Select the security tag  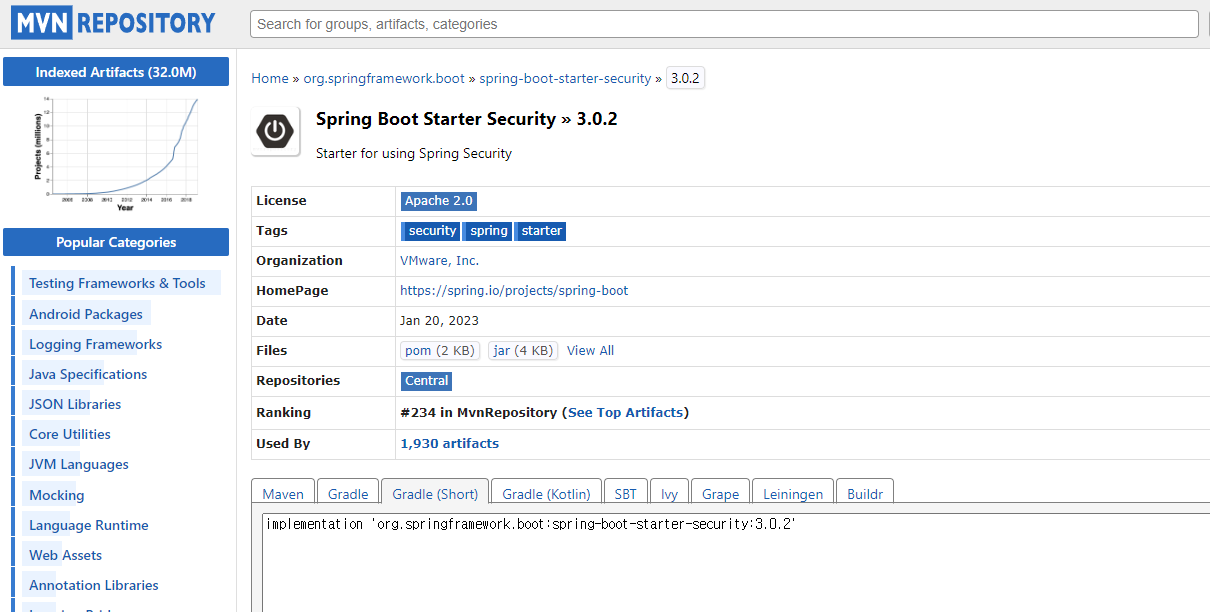[432, 231]
